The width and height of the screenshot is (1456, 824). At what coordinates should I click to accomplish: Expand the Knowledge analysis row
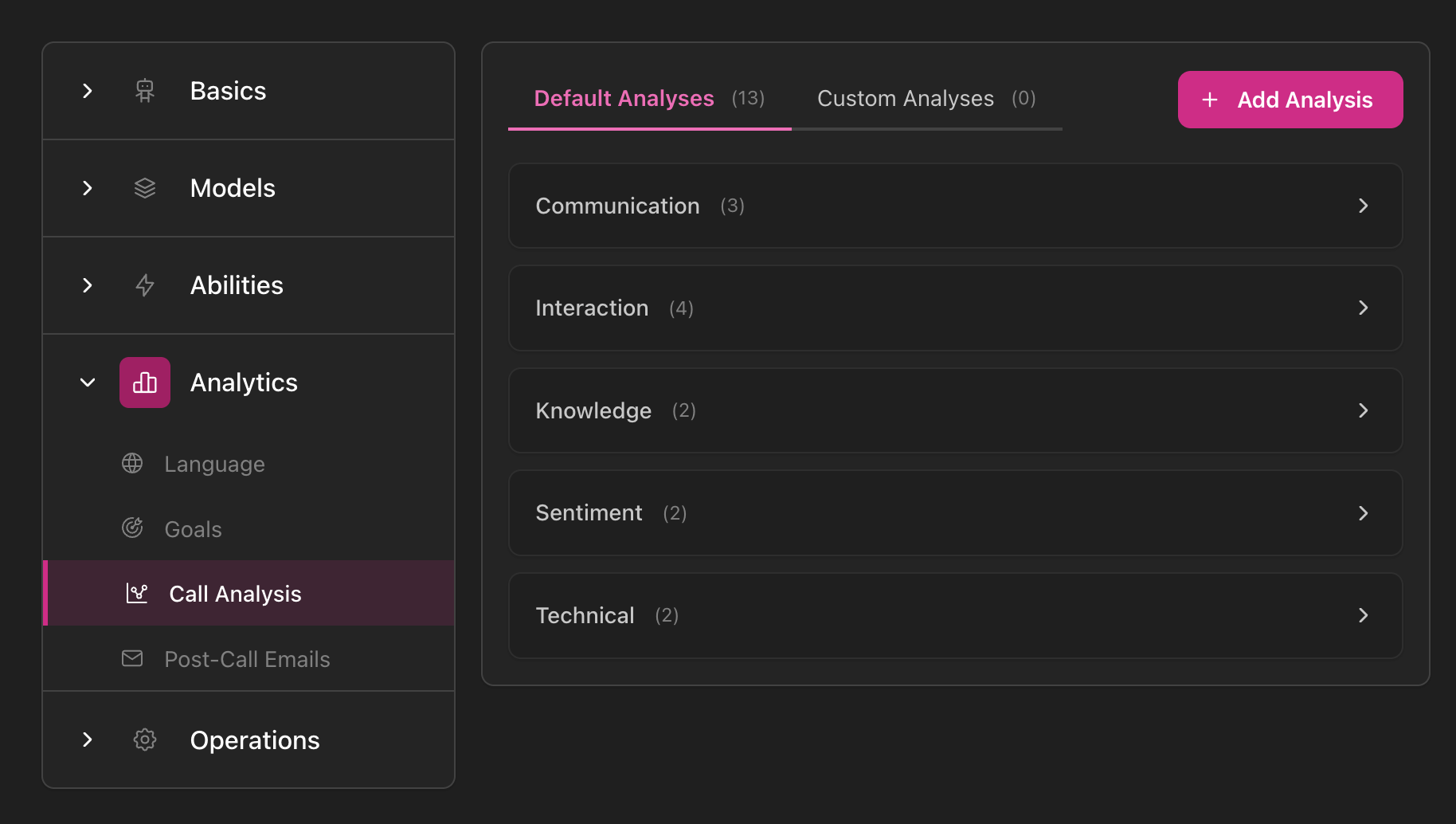pyautogui.click(x=955, y=410)
